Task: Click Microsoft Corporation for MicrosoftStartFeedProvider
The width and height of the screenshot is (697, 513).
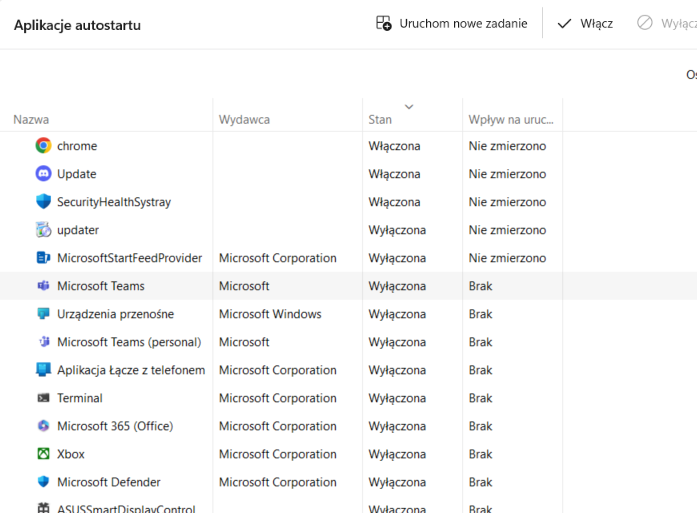Action: [277, 258]
